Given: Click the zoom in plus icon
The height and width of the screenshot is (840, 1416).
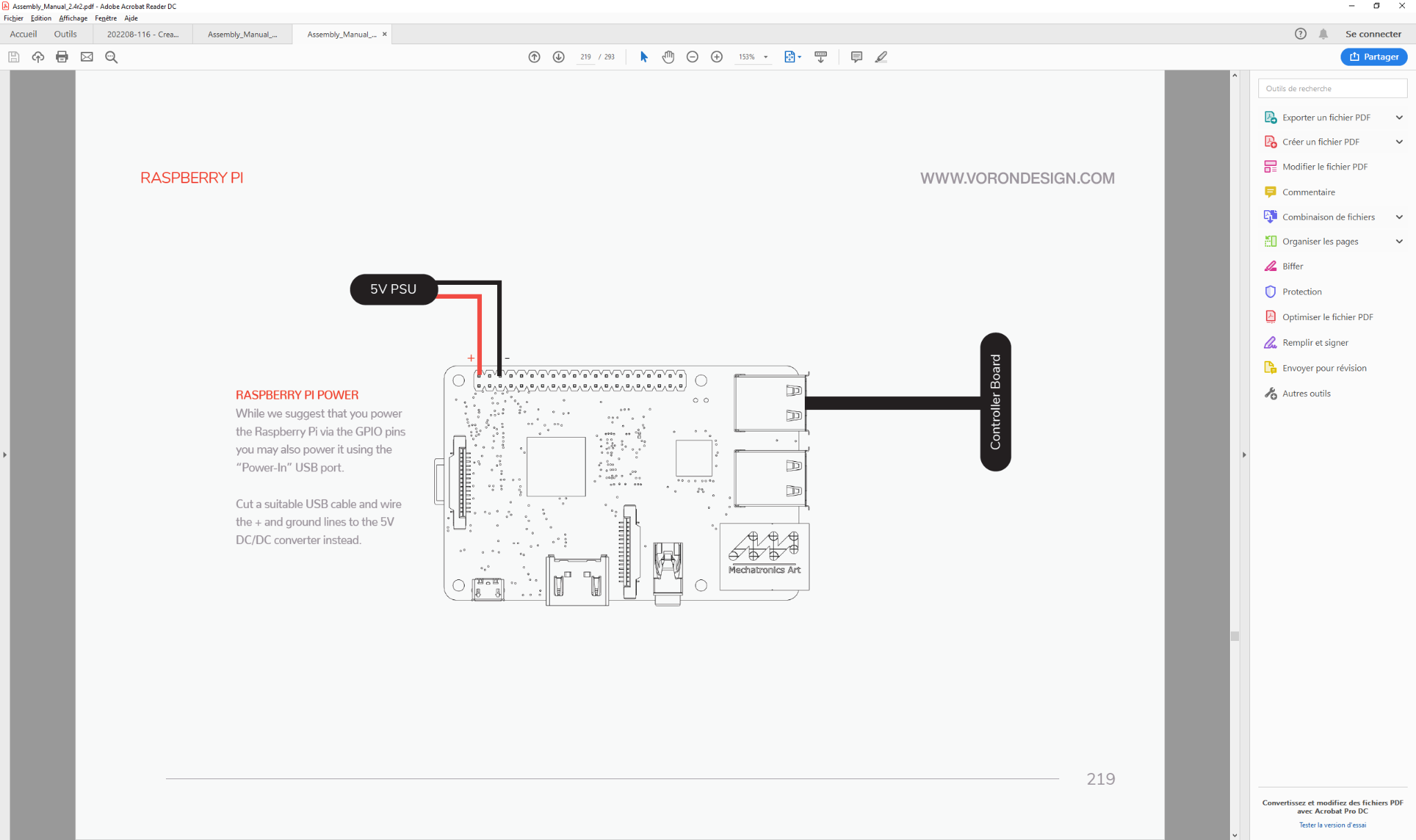Looking at the screenshot, I should click(x=717, y=57).
